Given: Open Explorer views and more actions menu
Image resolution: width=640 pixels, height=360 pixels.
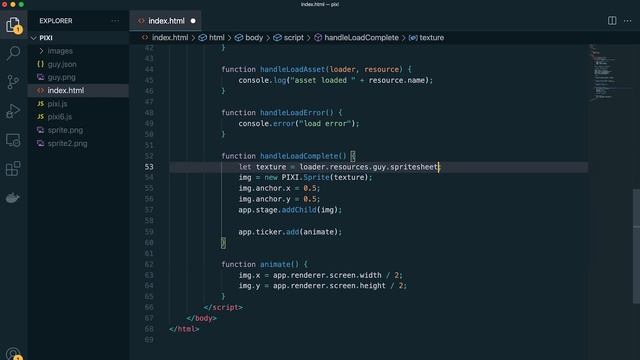Looking at the screenshot, I should [x=115, y=20].
